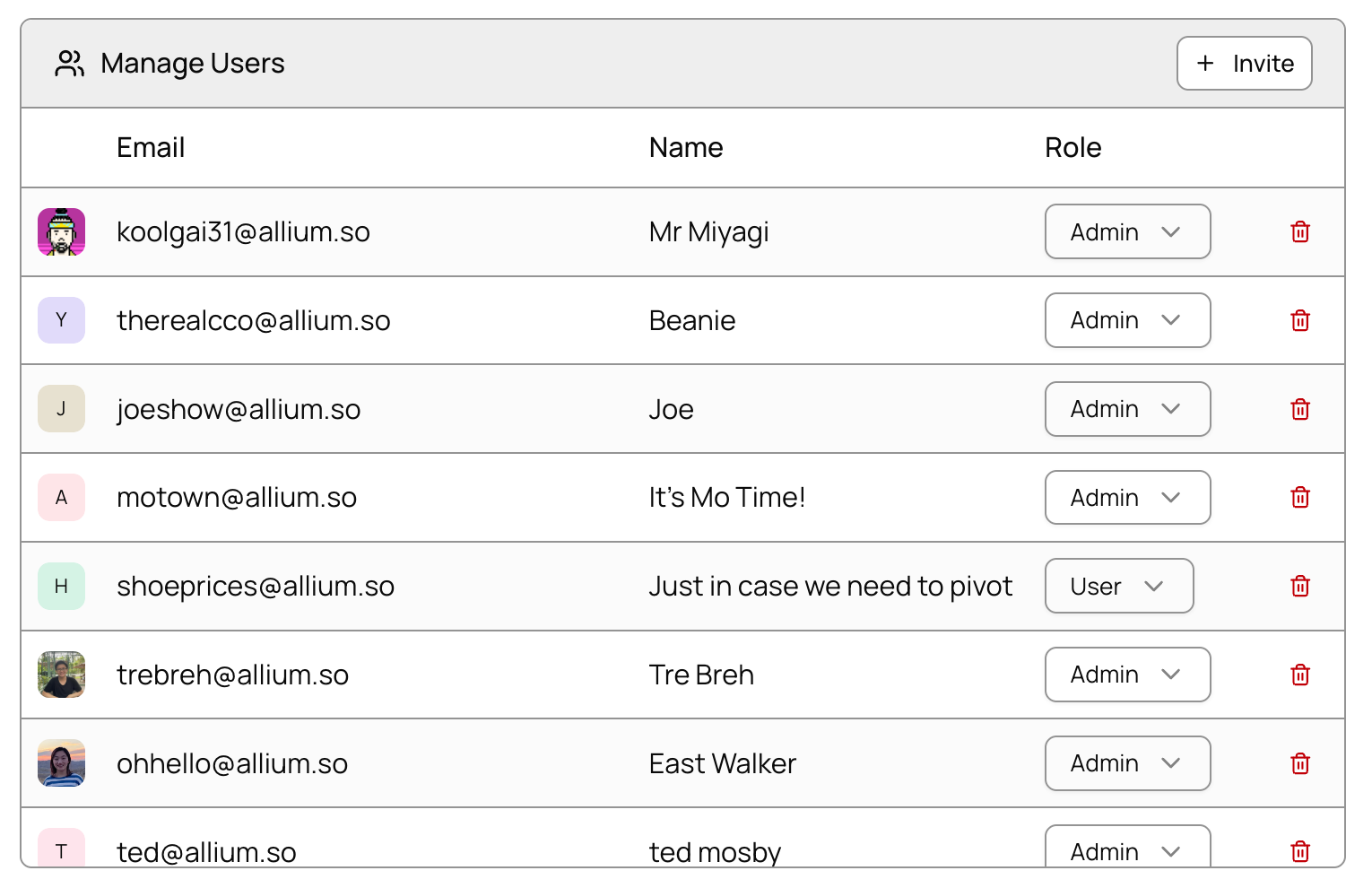Screen dimensions: 1372x888
Task: Click the Manage Users people icon
Action: pyautogui.click(x=69, y=64)
